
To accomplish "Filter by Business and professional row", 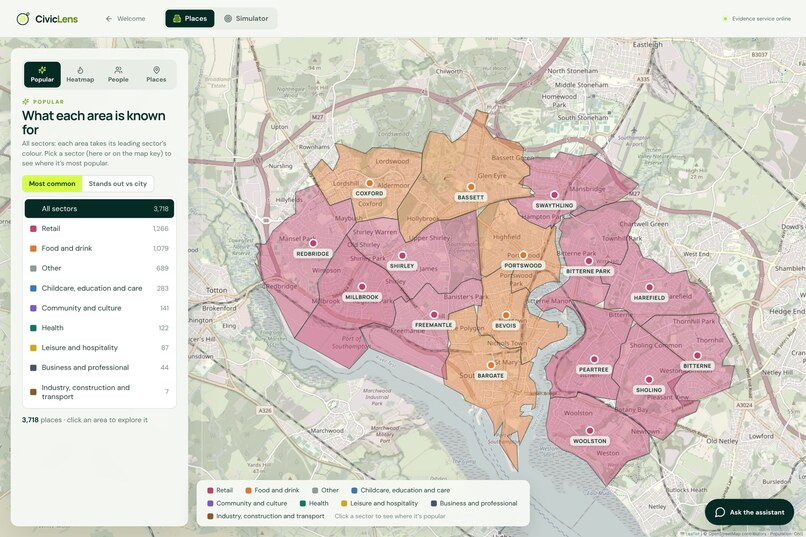I will 99,368.
